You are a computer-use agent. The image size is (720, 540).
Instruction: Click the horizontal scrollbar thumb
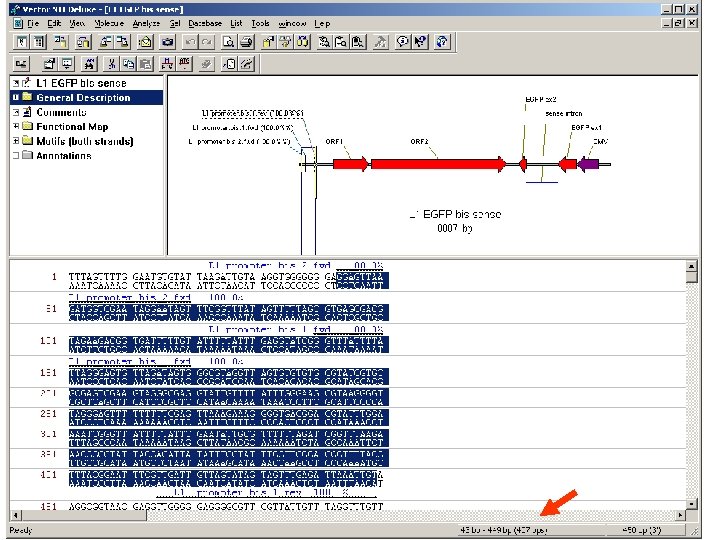click(x=84, y=515)
